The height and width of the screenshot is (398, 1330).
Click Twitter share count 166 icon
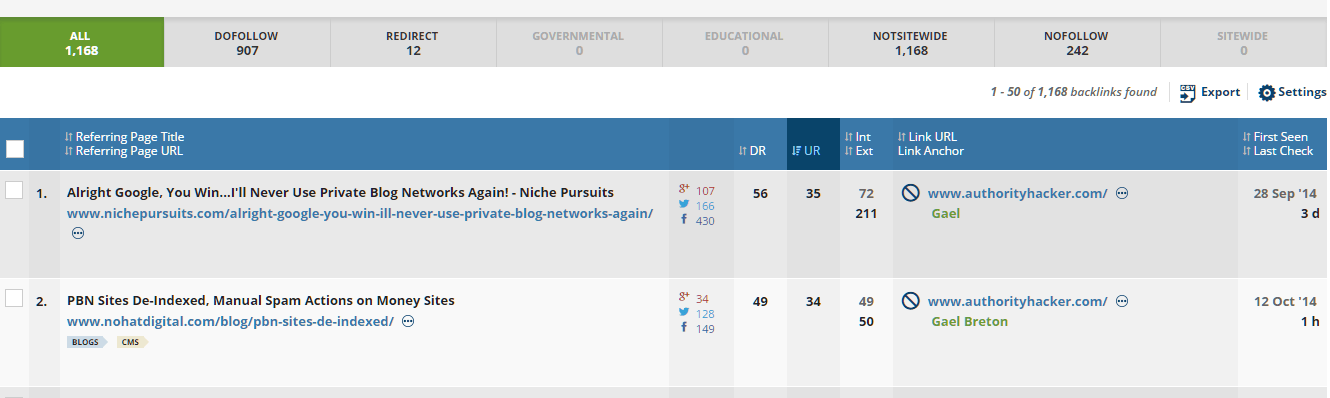(684, 205)
